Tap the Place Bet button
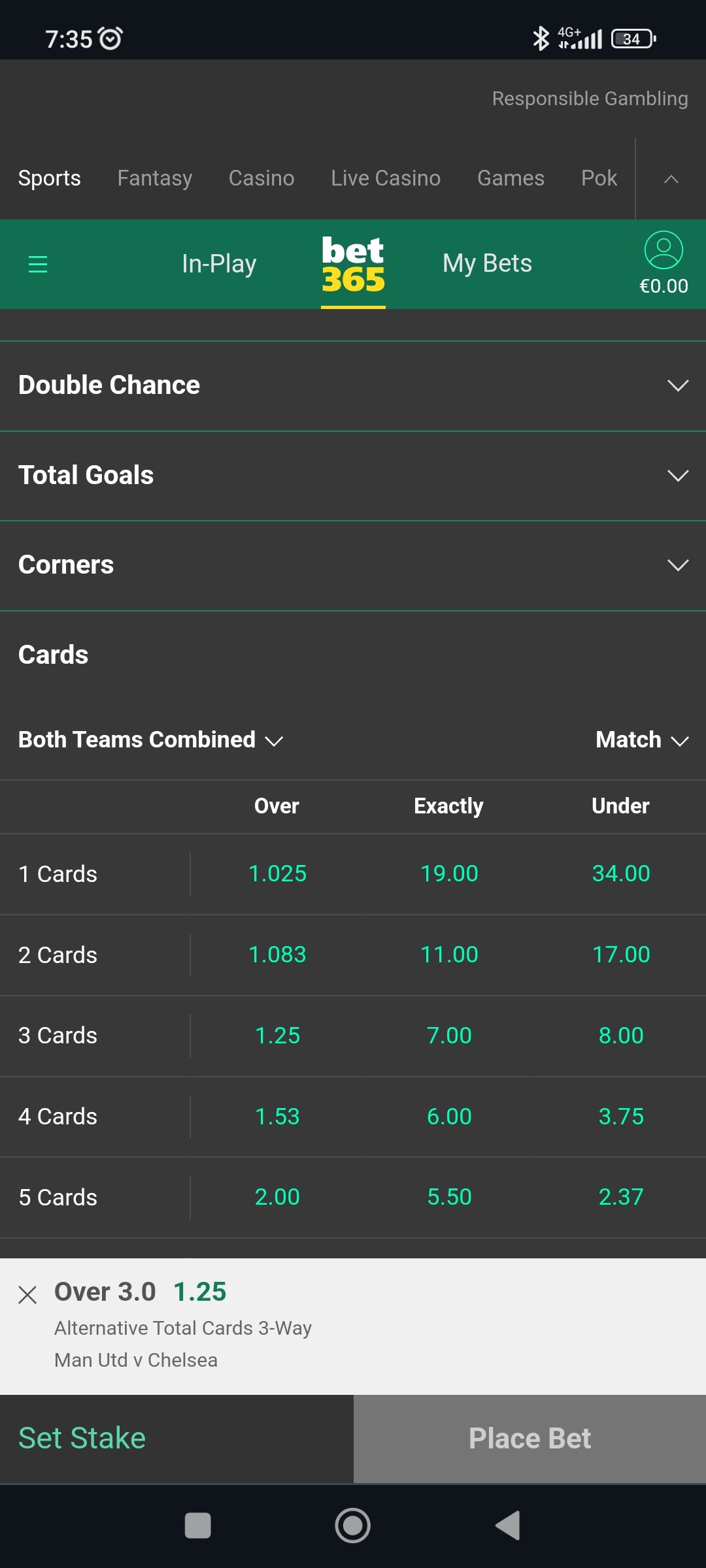Image resolution: width=706 pixels, height=1568 pixels. pos(529,1439)
